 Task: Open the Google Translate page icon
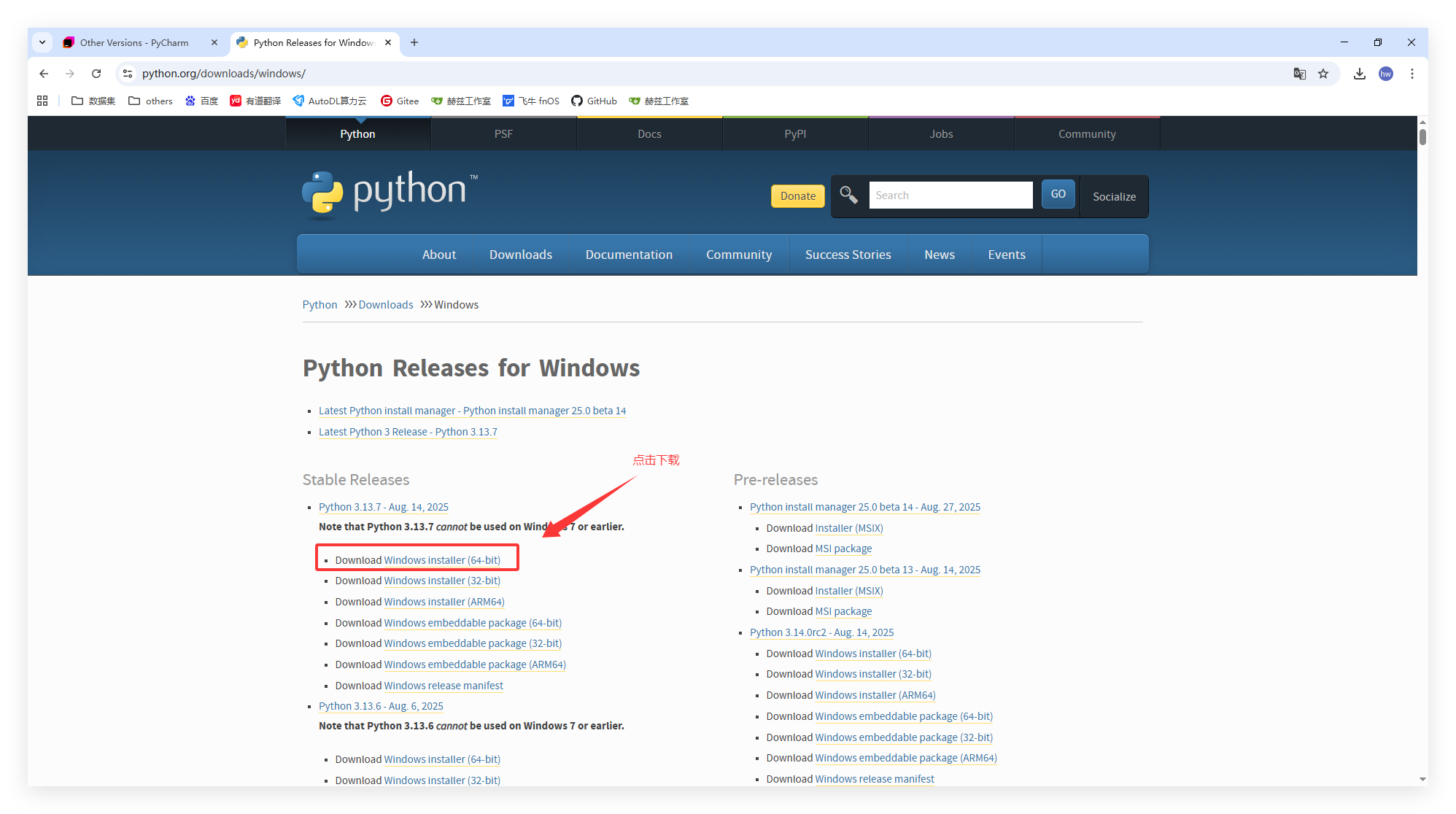click(1299, 74)
